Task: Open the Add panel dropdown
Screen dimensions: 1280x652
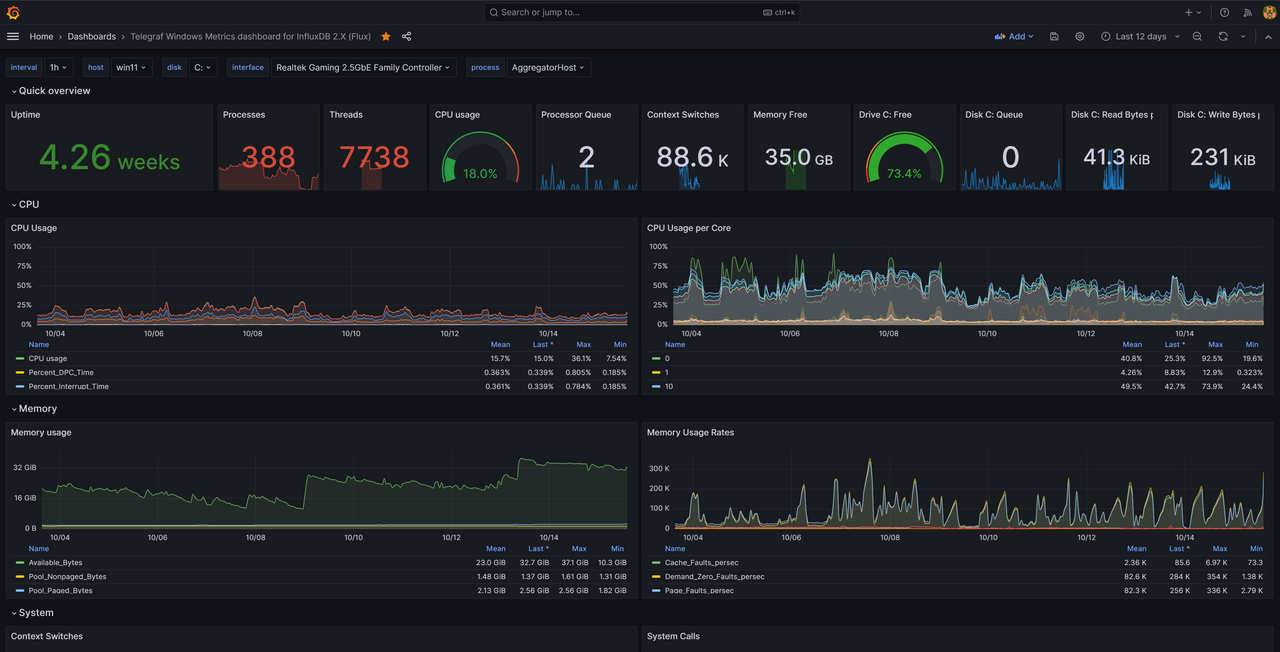Action: point(1014,36)
